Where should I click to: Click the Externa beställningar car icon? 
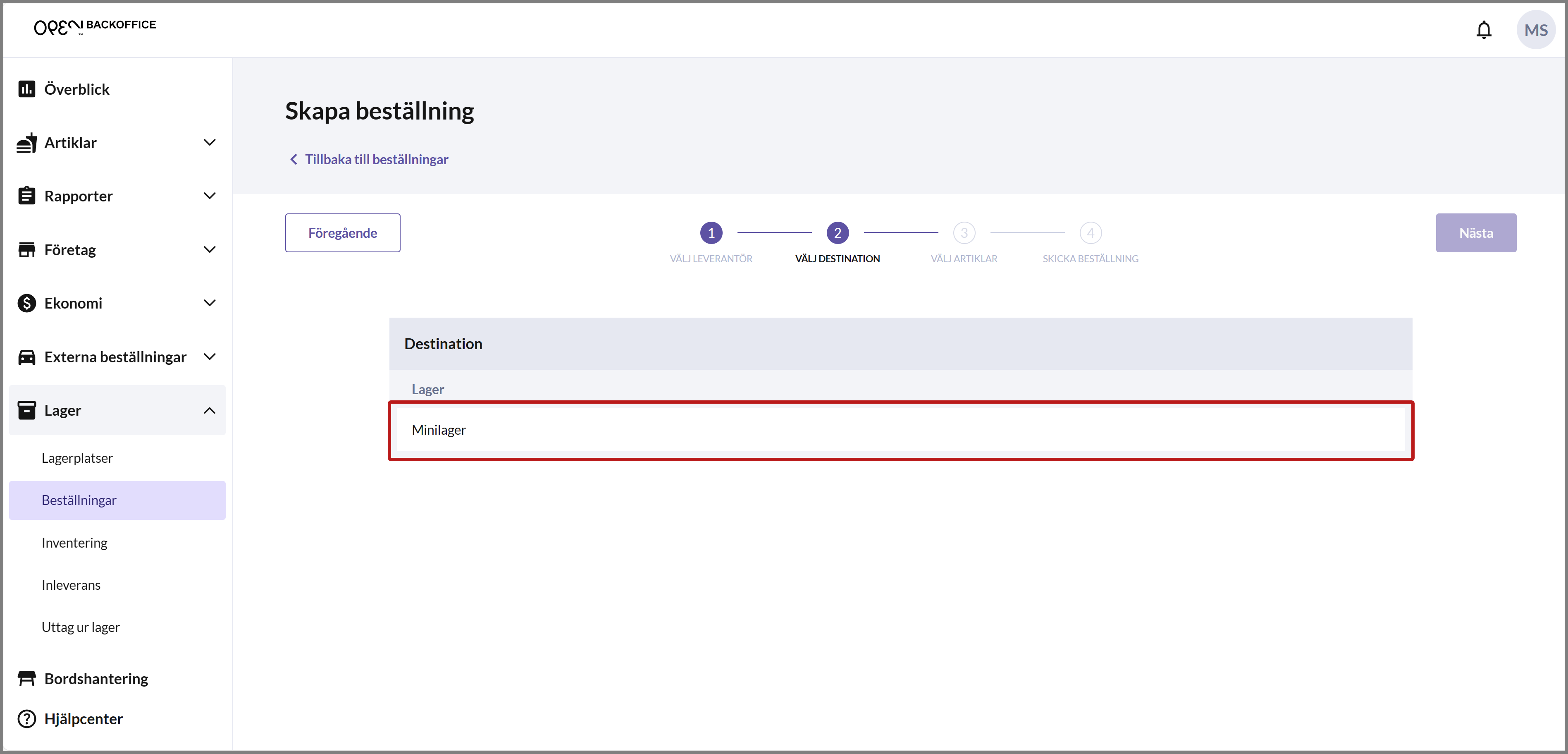coord(26,357)
